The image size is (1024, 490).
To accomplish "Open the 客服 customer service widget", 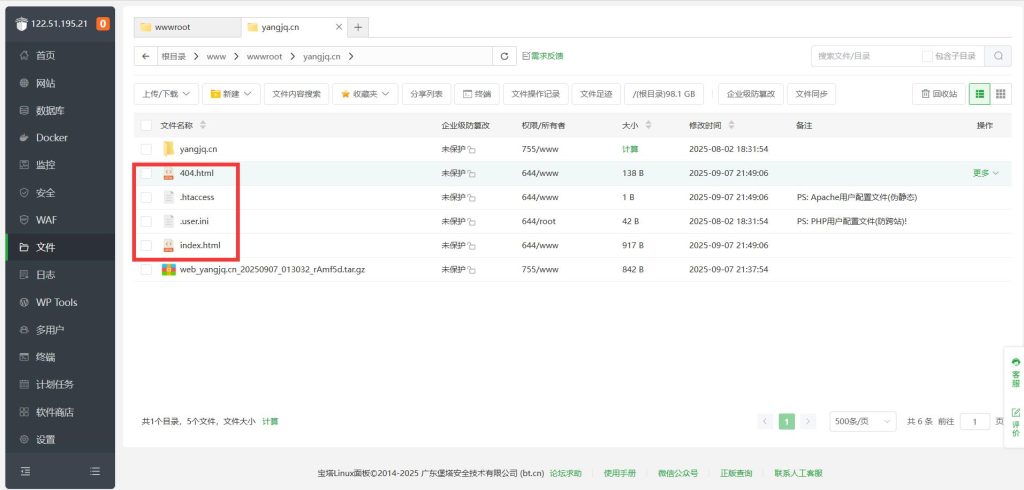I will [1015, 372].
